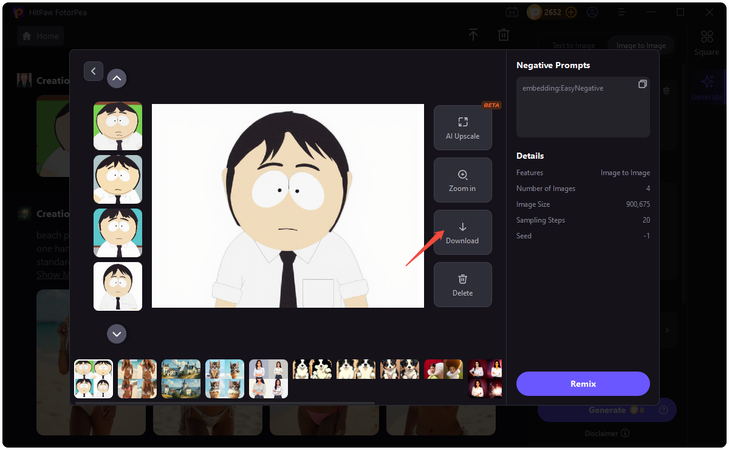
Task: Go to Home in the main window
Action: (x=40, y=36)
